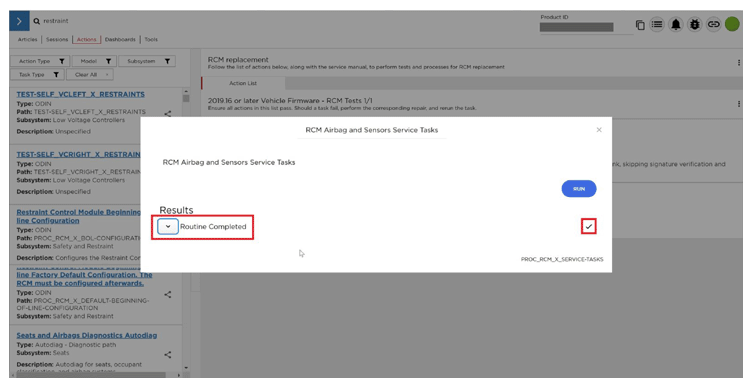This screenshot has height=387, width=752.
Task: Expand the Routine Completed result chevron
Action: pos(168,226)
